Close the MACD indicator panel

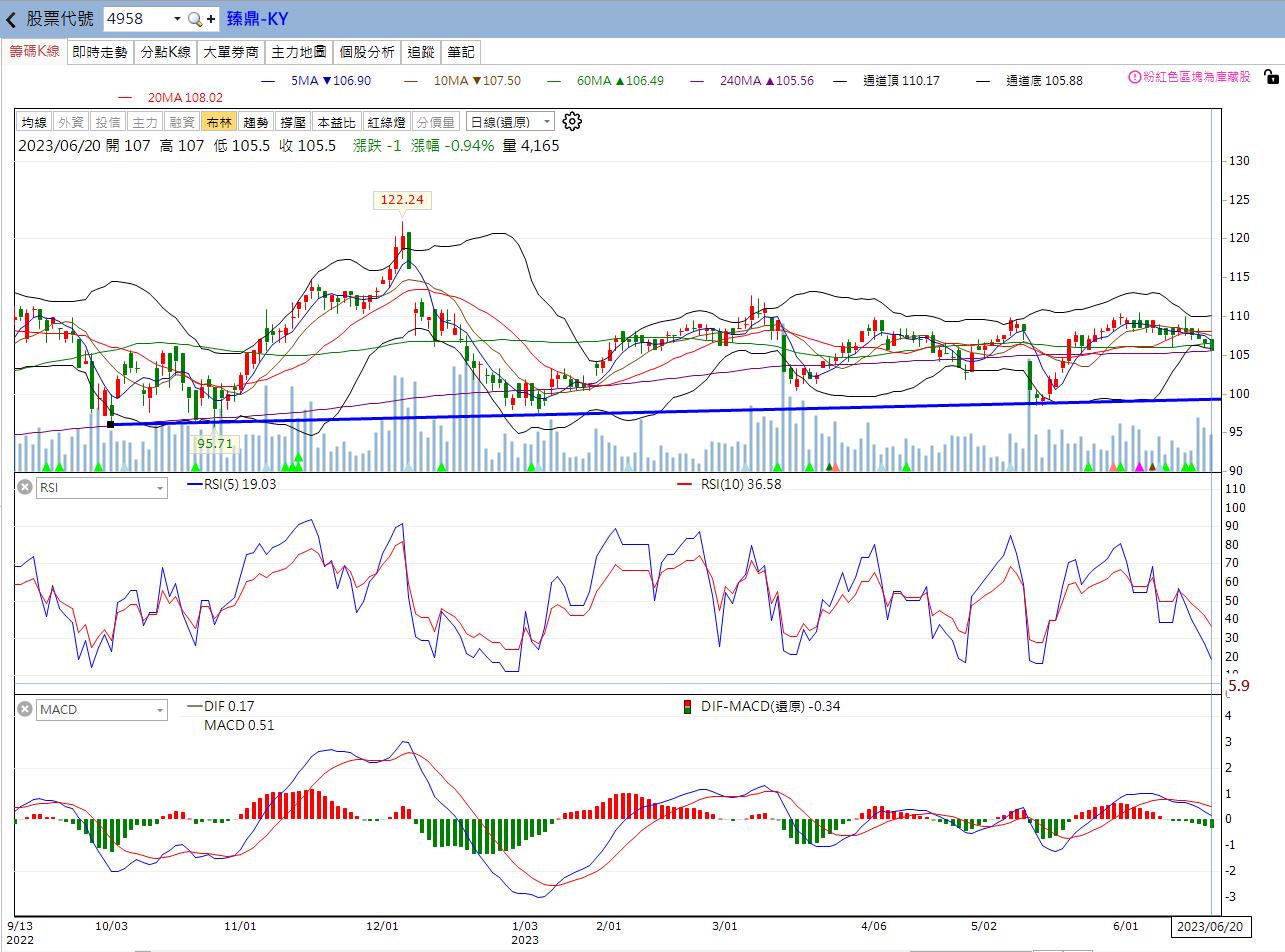[x=24, y=709]
